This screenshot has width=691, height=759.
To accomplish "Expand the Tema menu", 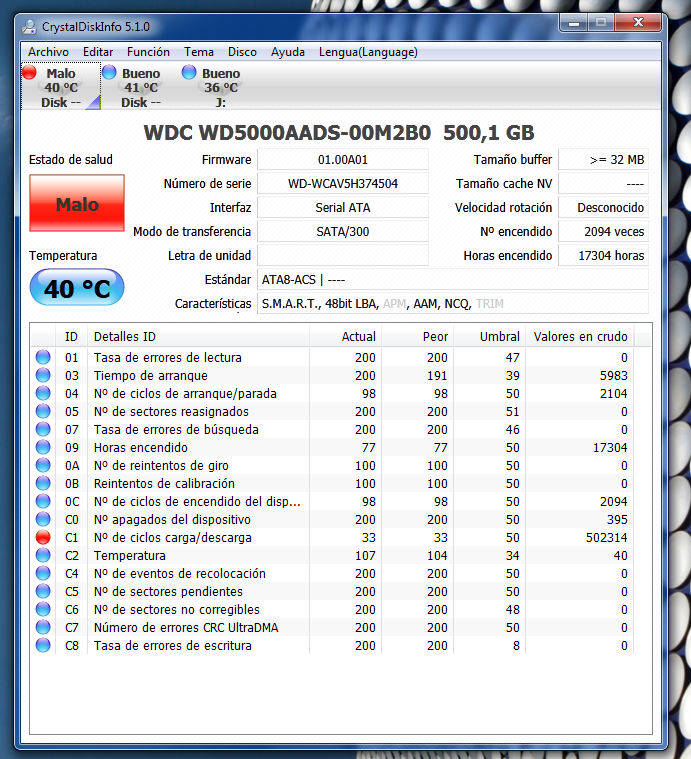I will point(199,52).
